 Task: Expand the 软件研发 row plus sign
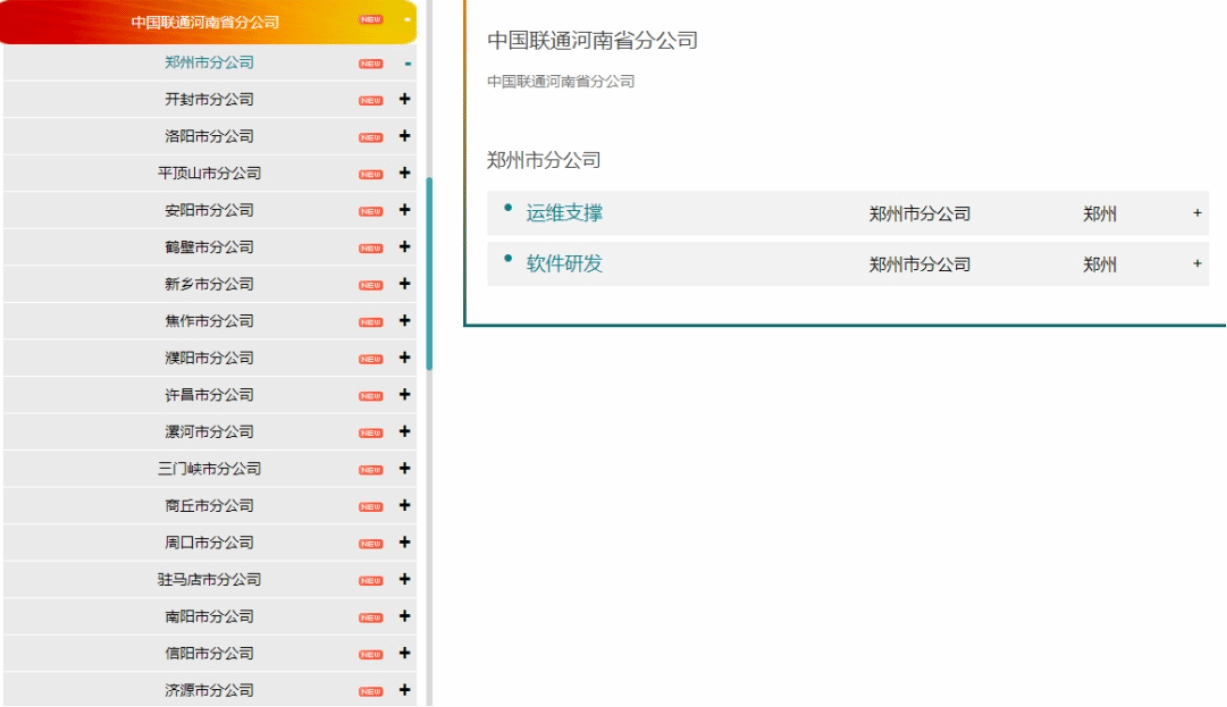(1197, 264)
